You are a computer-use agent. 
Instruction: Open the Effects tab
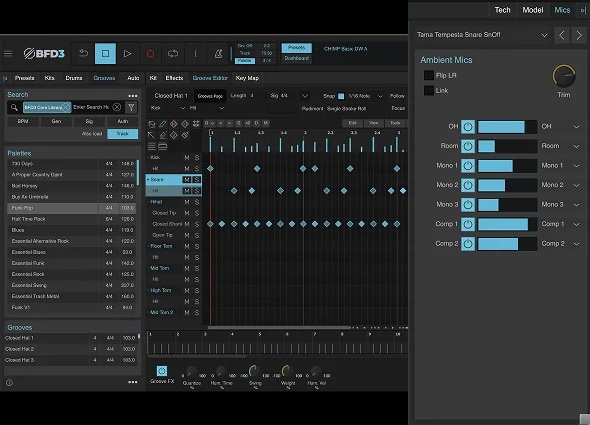click(x=174, y=78)
